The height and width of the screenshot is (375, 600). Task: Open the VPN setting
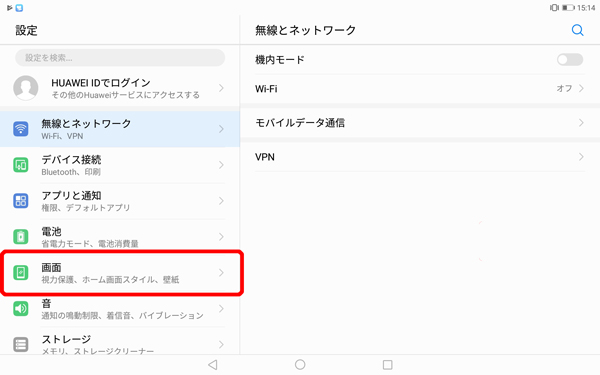(x=420, y=157)
